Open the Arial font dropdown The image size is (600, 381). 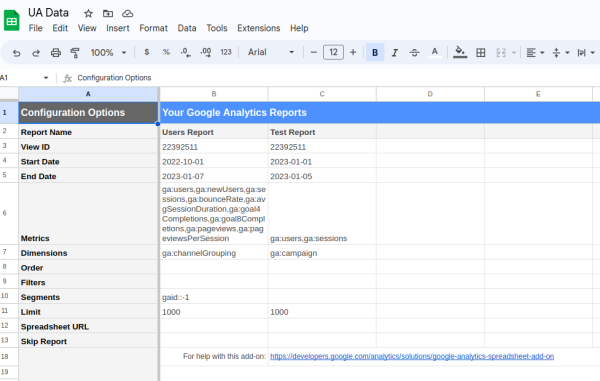(271, 52)
